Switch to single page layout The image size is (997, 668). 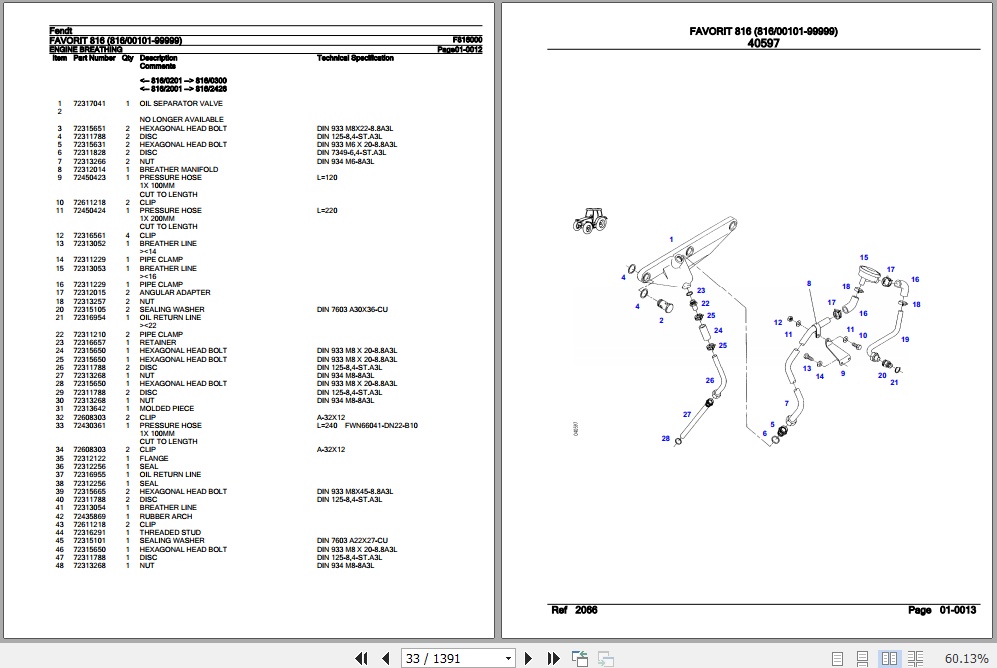pos(837,658)
